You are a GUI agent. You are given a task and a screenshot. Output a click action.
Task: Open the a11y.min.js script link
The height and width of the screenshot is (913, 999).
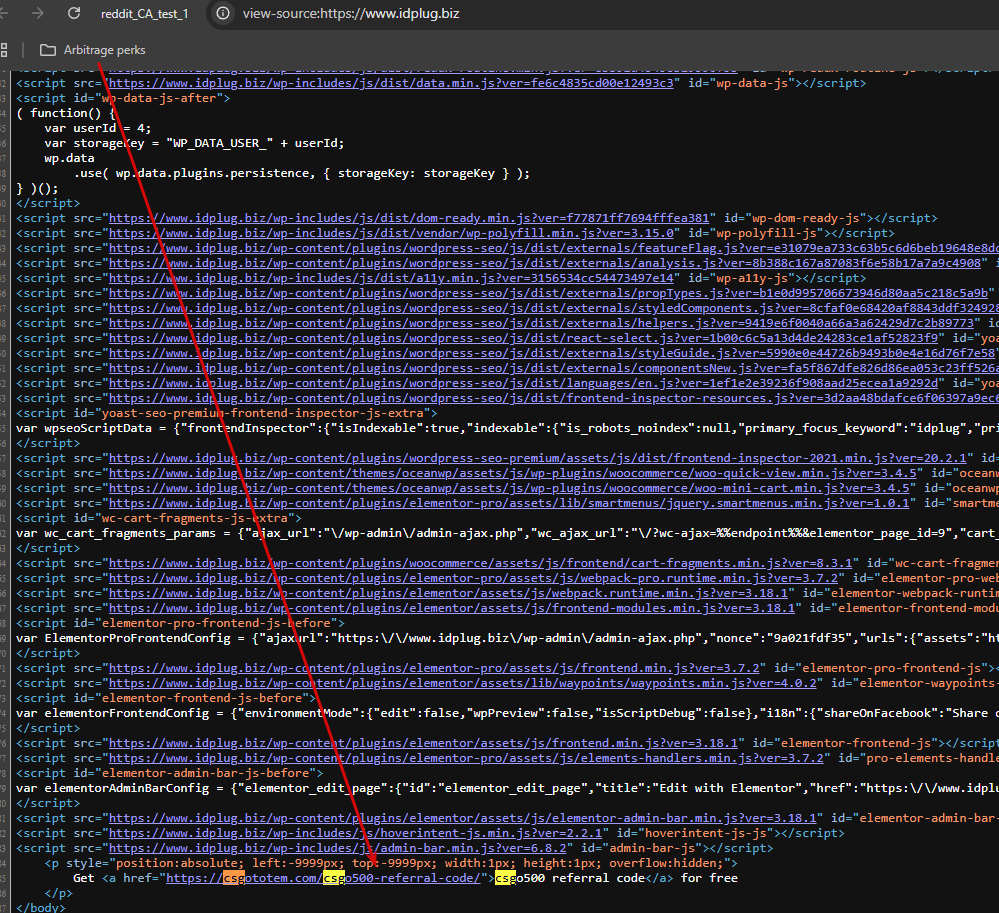(391, 278)
